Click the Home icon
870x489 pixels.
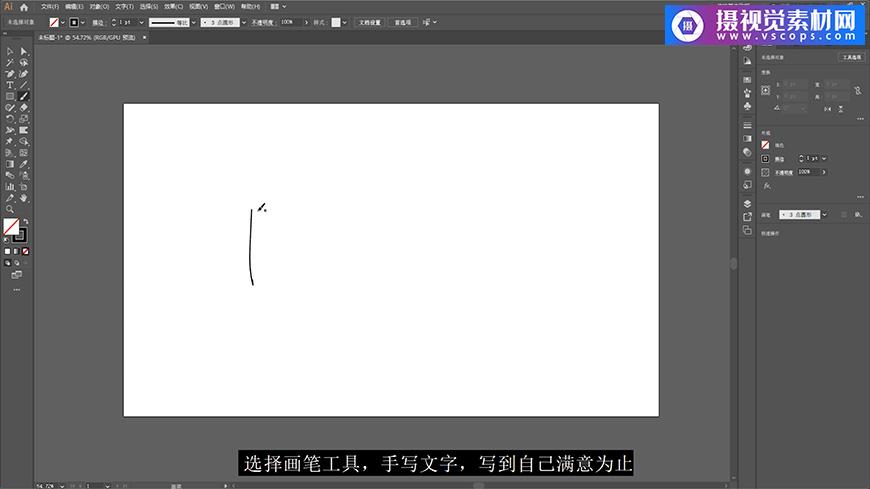click(x=24, y=7)
